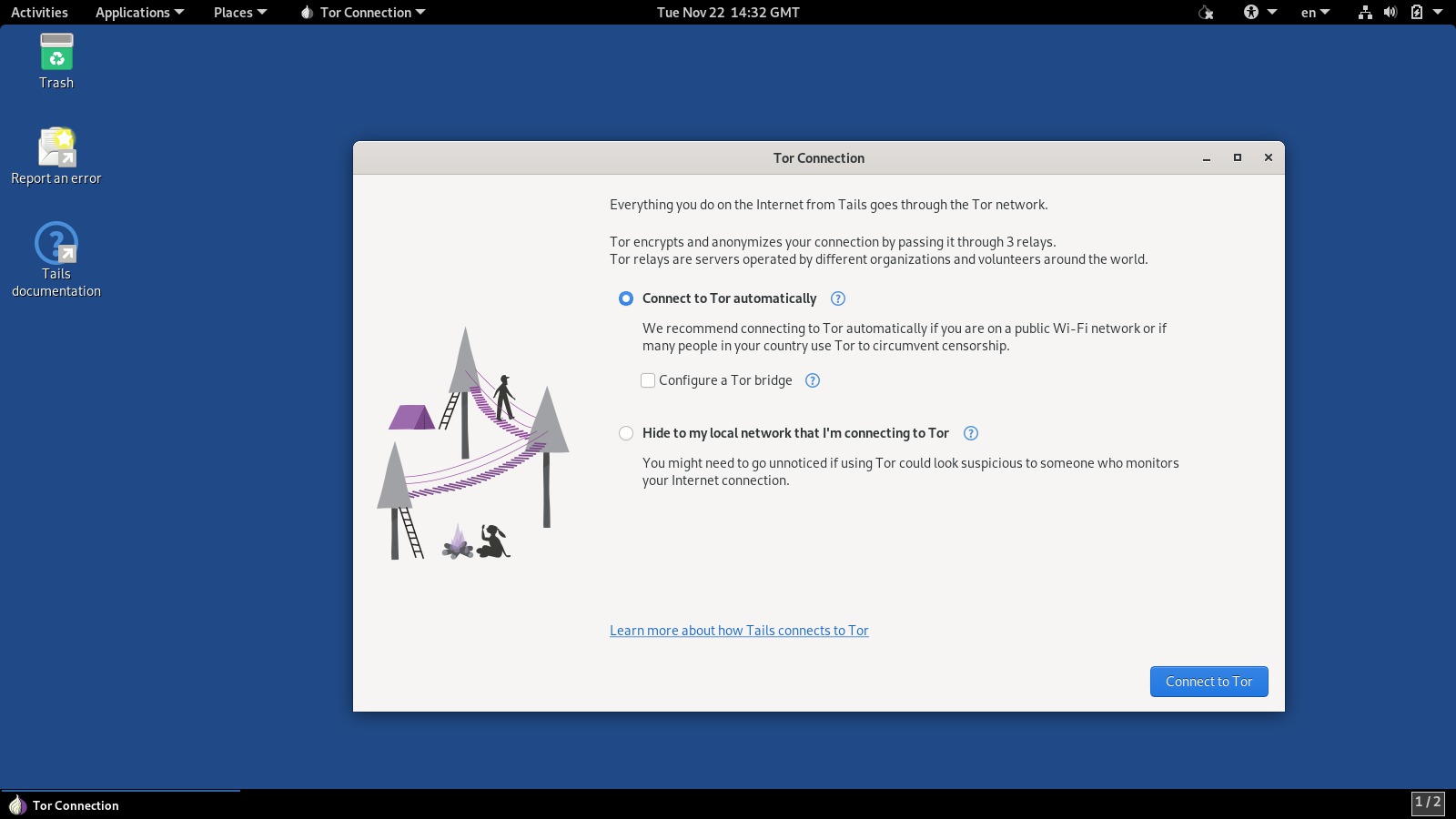The image size is (1456, 819).
Task: Click the Connect to Tor button
Action: [1208, 682]
